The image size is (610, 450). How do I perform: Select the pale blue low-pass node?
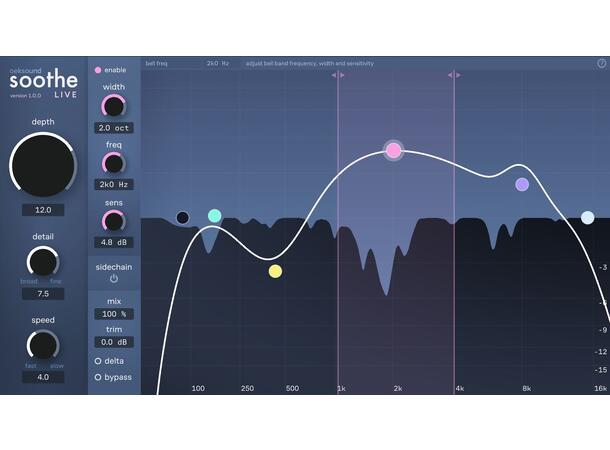click(x=587, y=218)
